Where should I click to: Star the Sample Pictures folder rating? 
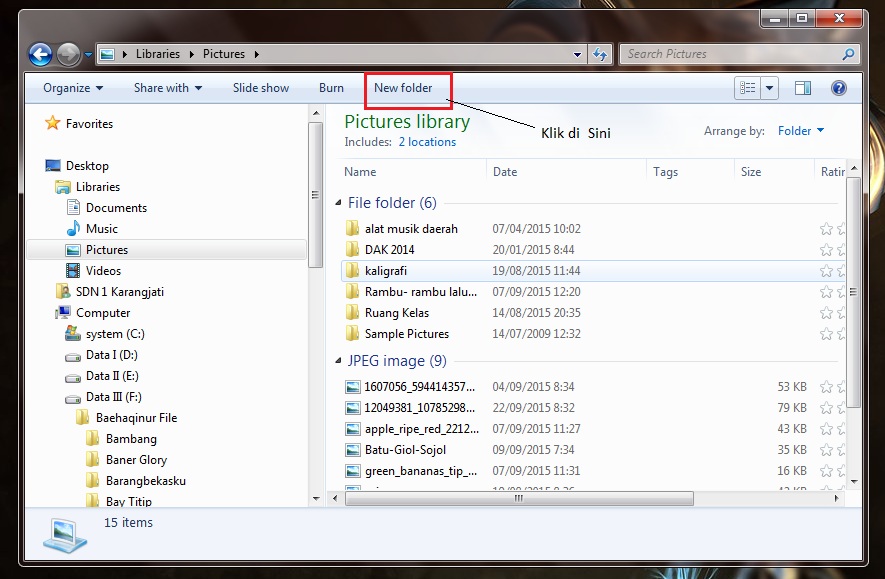(x=827, y=334)
